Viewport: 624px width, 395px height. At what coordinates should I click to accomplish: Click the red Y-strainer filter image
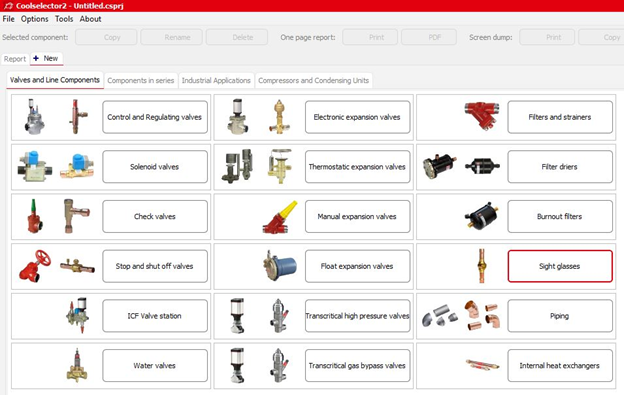click(482, 116)
